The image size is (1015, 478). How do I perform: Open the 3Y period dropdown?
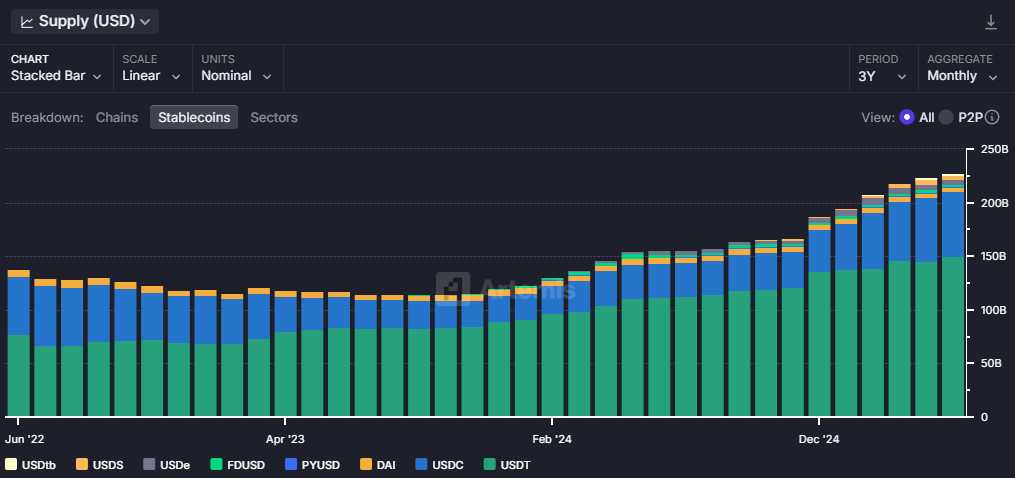point(882,75)
